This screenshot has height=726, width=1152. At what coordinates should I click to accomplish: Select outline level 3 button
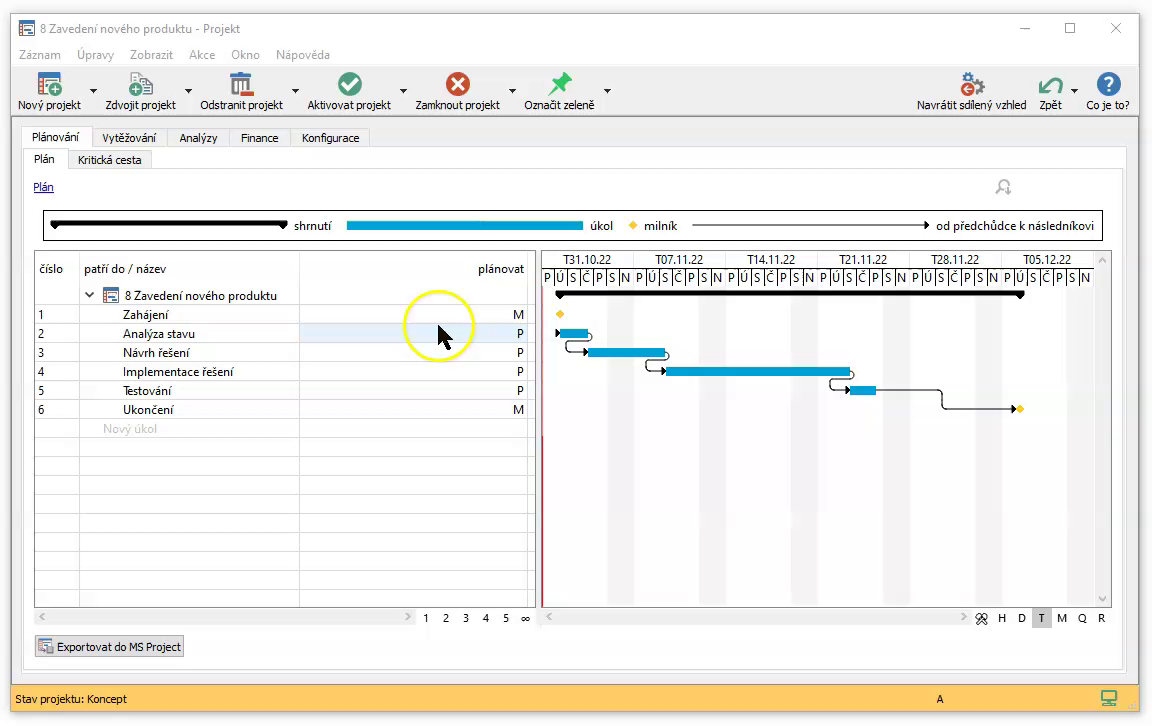click(x=466, y=618)
